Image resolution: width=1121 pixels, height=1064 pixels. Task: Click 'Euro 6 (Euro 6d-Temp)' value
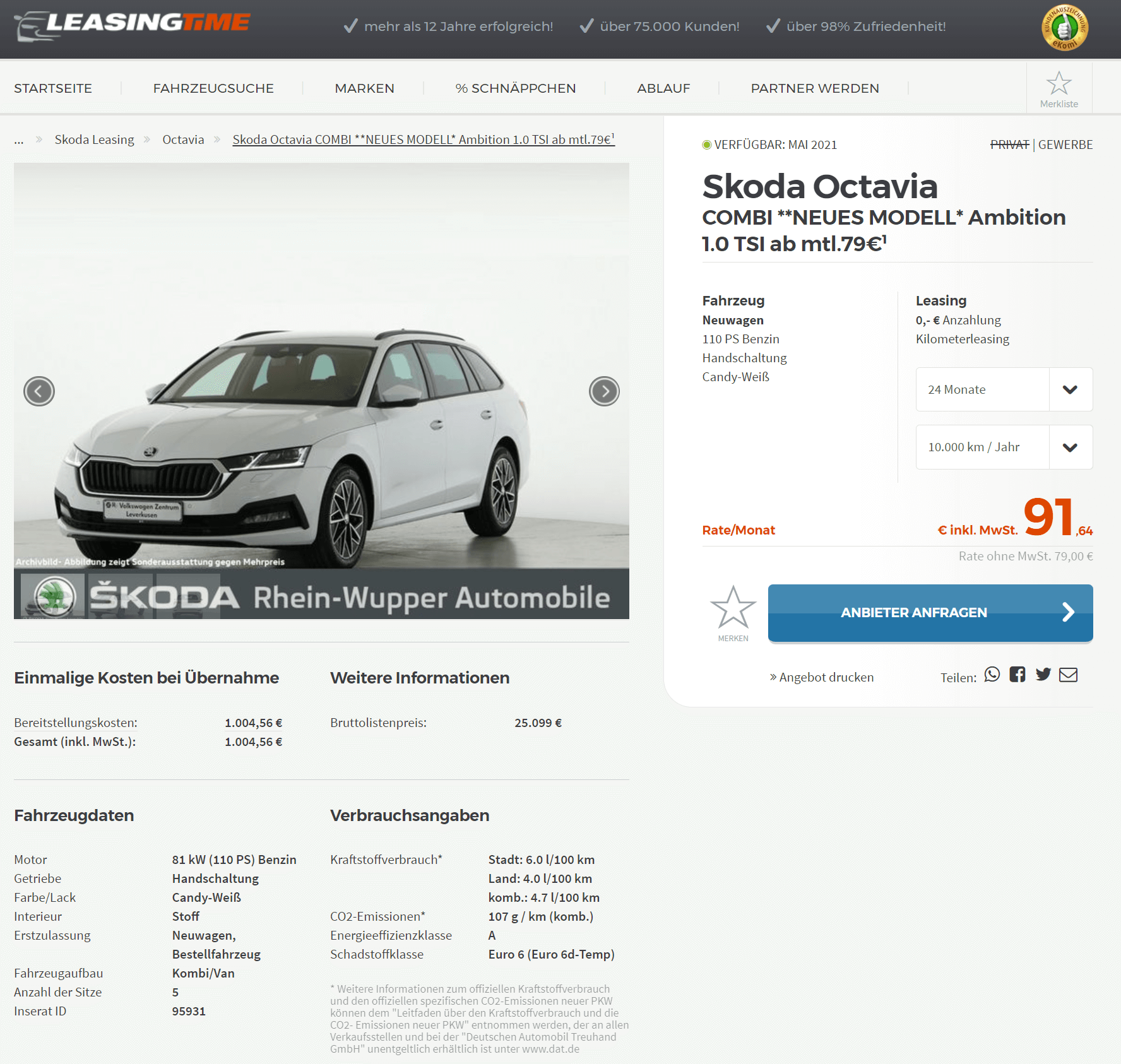point(551,954)
